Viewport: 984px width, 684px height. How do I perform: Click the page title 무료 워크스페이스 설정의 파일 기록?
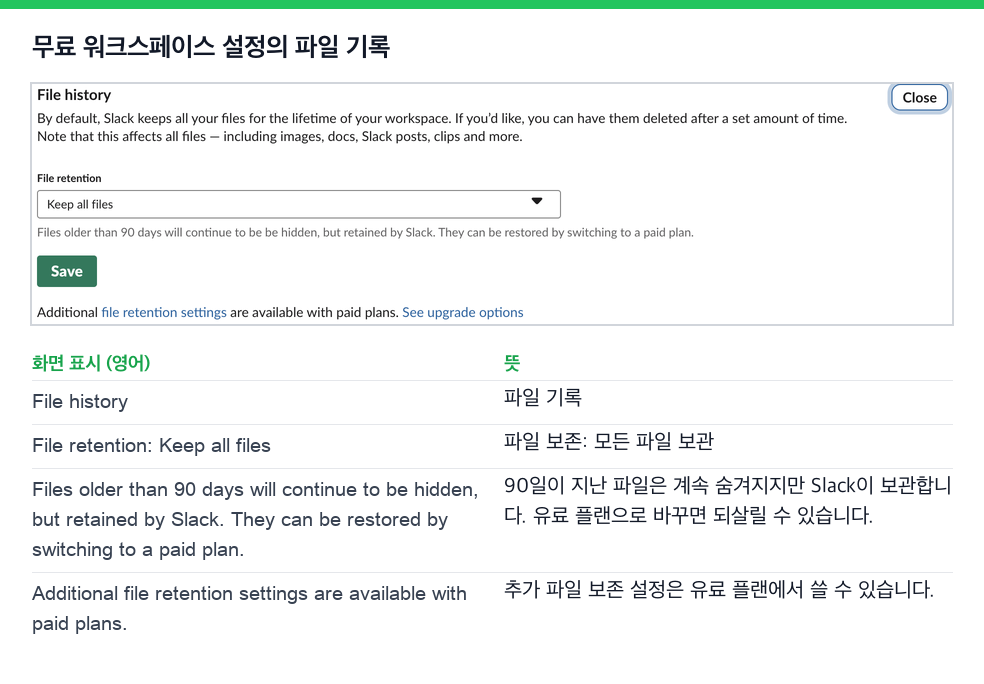point(211,46)
